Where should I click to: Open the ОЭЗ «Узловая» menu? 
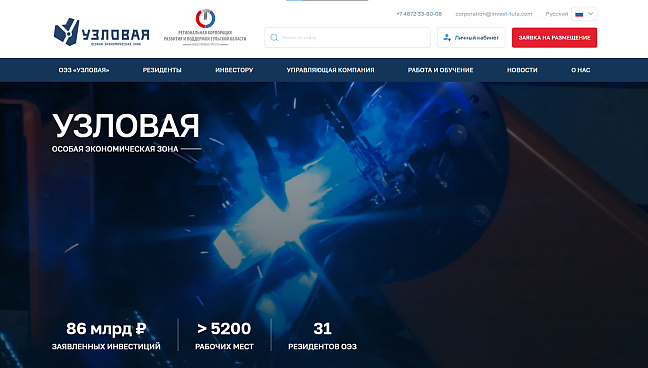(84, 70)
